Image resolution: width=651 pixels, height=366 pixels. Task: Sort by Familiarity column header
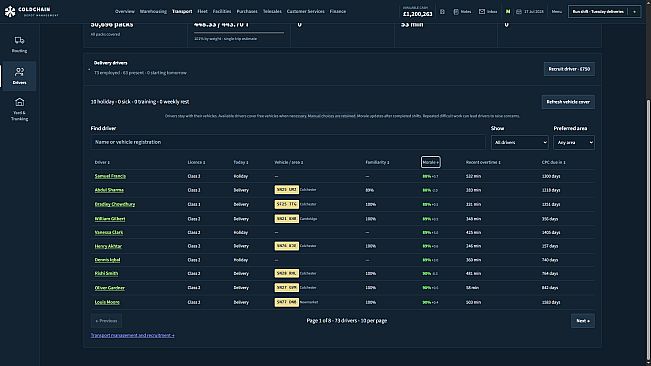click(x=377, y=162)
